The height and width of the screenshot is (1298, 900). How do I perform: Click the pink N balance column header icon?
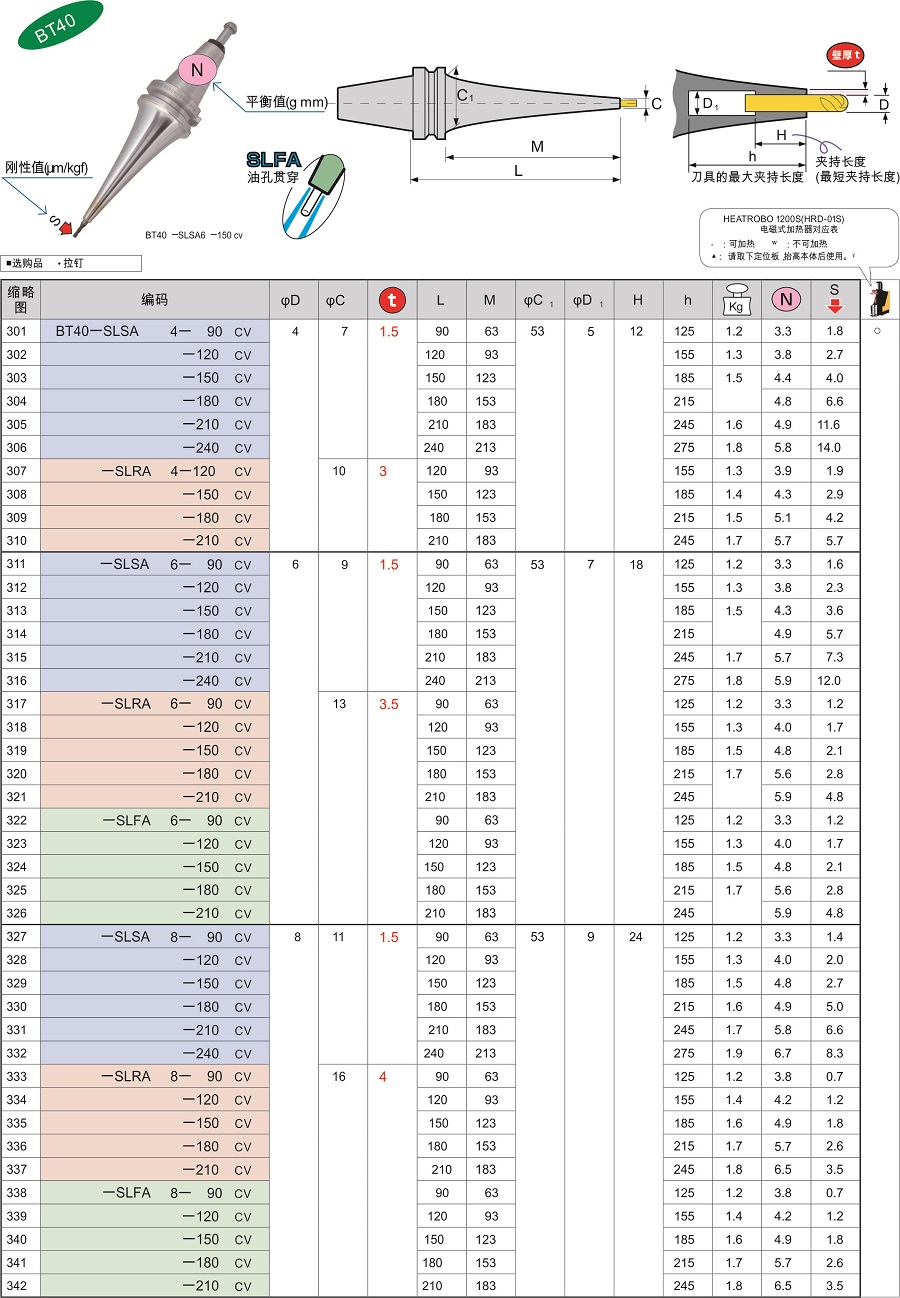pos(785,299)
